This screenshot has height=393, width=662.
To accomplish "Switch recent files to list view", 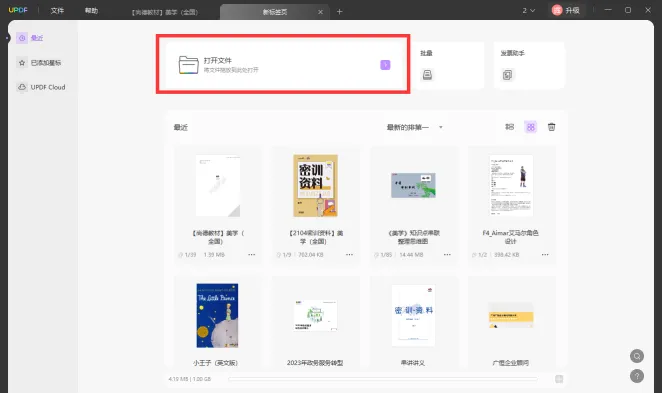I will [x=510, y=127].
